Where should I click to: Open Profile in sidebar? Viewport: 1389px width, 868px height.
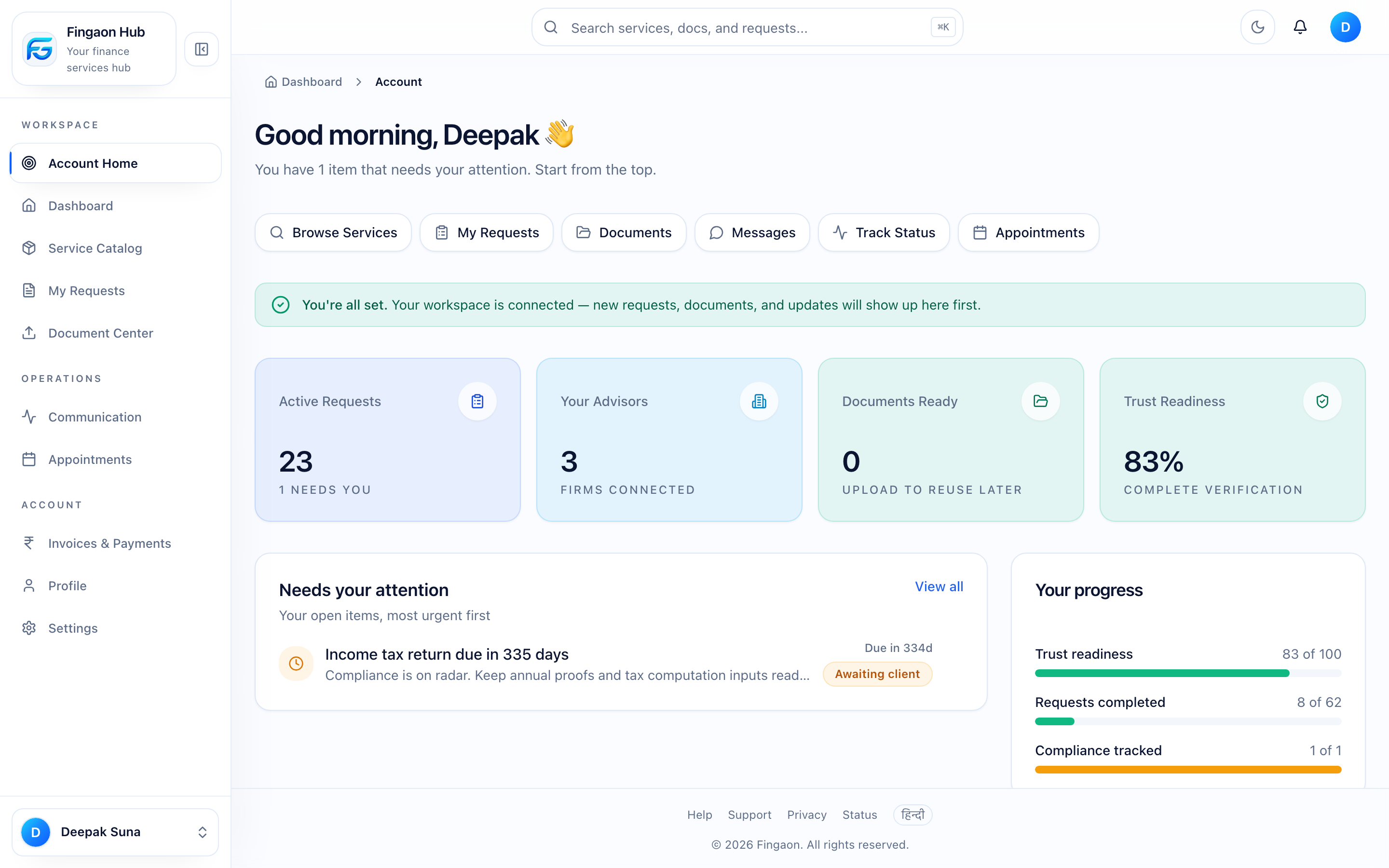[x=115, y=585]
